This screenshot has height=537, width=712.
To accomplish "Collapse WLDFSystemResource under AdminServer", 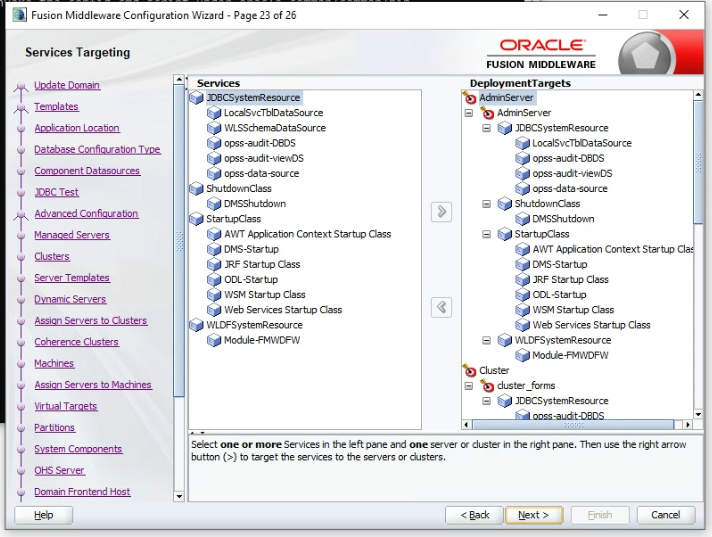I will tap(486, 340).
